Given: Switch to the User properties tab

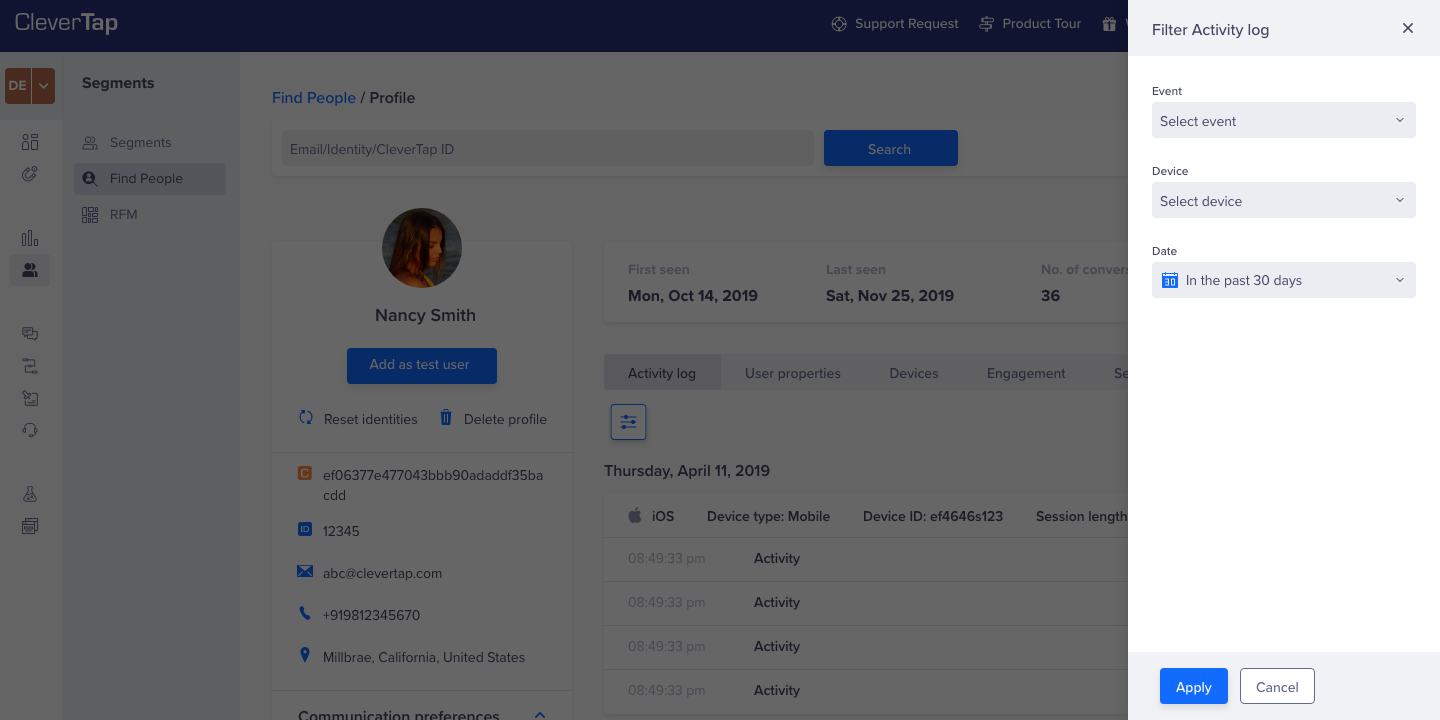Looking at the screenshot, I should coord(792,373).
